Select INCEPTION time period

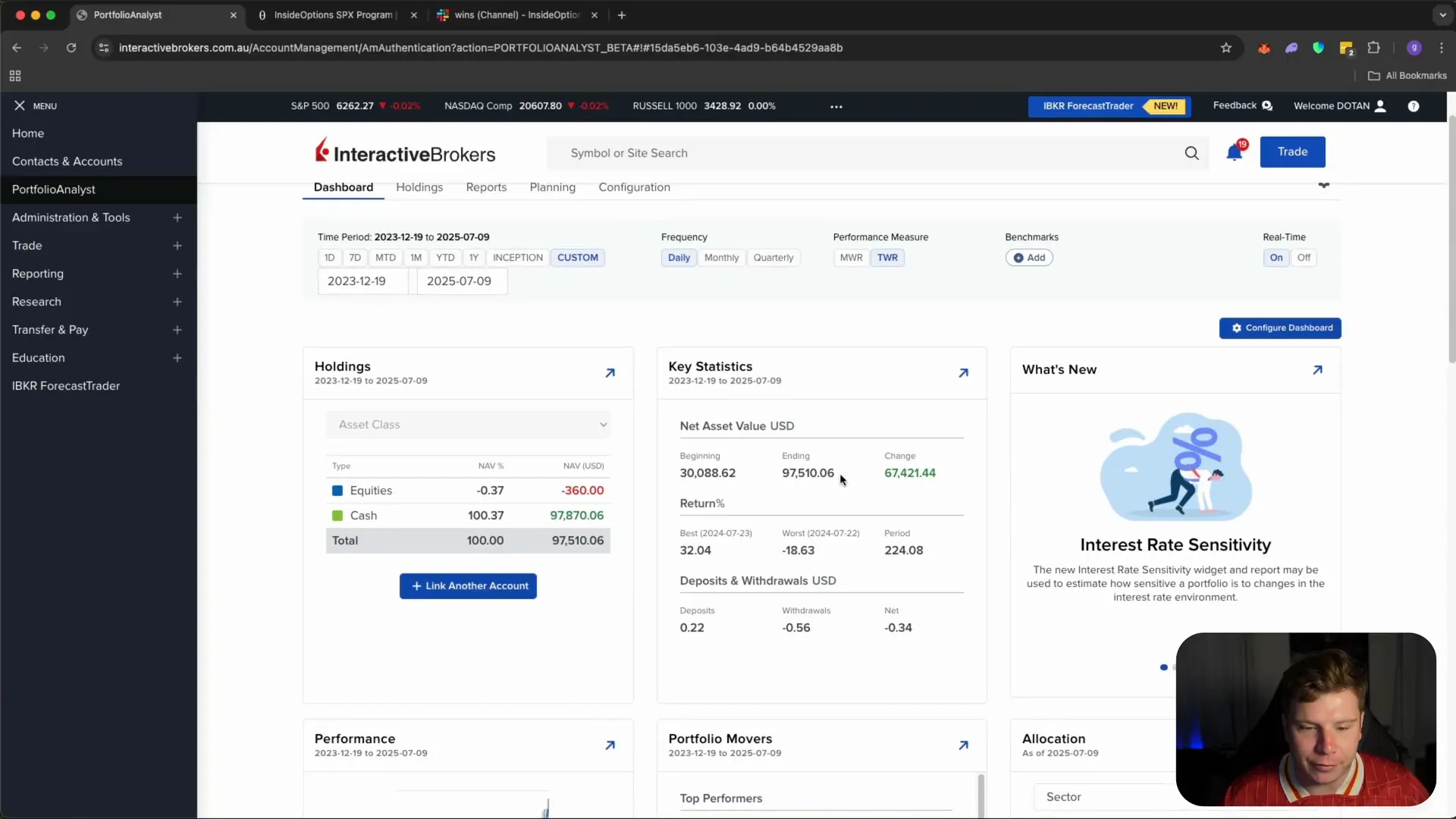pyautogui.click(x=517, y=258)
